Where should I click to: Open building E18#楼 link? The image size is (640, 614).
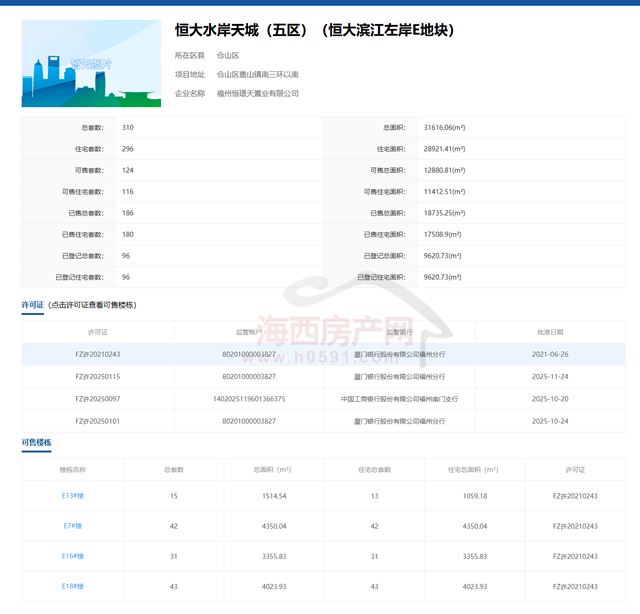[72, 586]
